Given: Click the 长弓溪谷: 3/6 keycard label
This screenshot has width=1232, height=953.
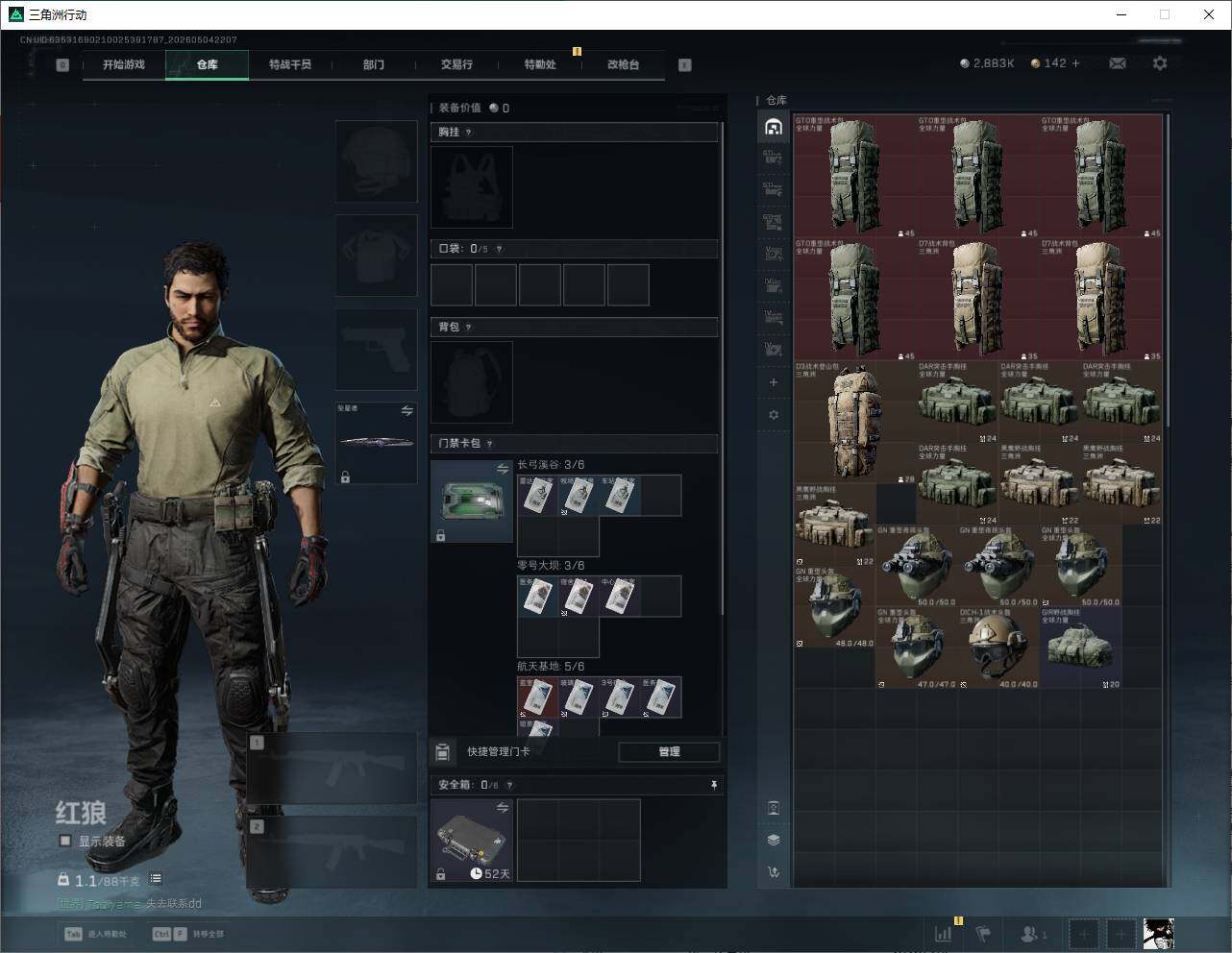Looking at the screenshot, I should (551, 465).
